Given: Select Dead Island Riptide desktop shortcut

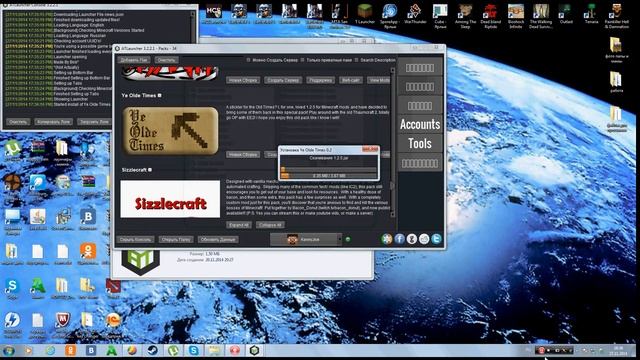Looking at the screenshot, I should (x=491, y=16).
